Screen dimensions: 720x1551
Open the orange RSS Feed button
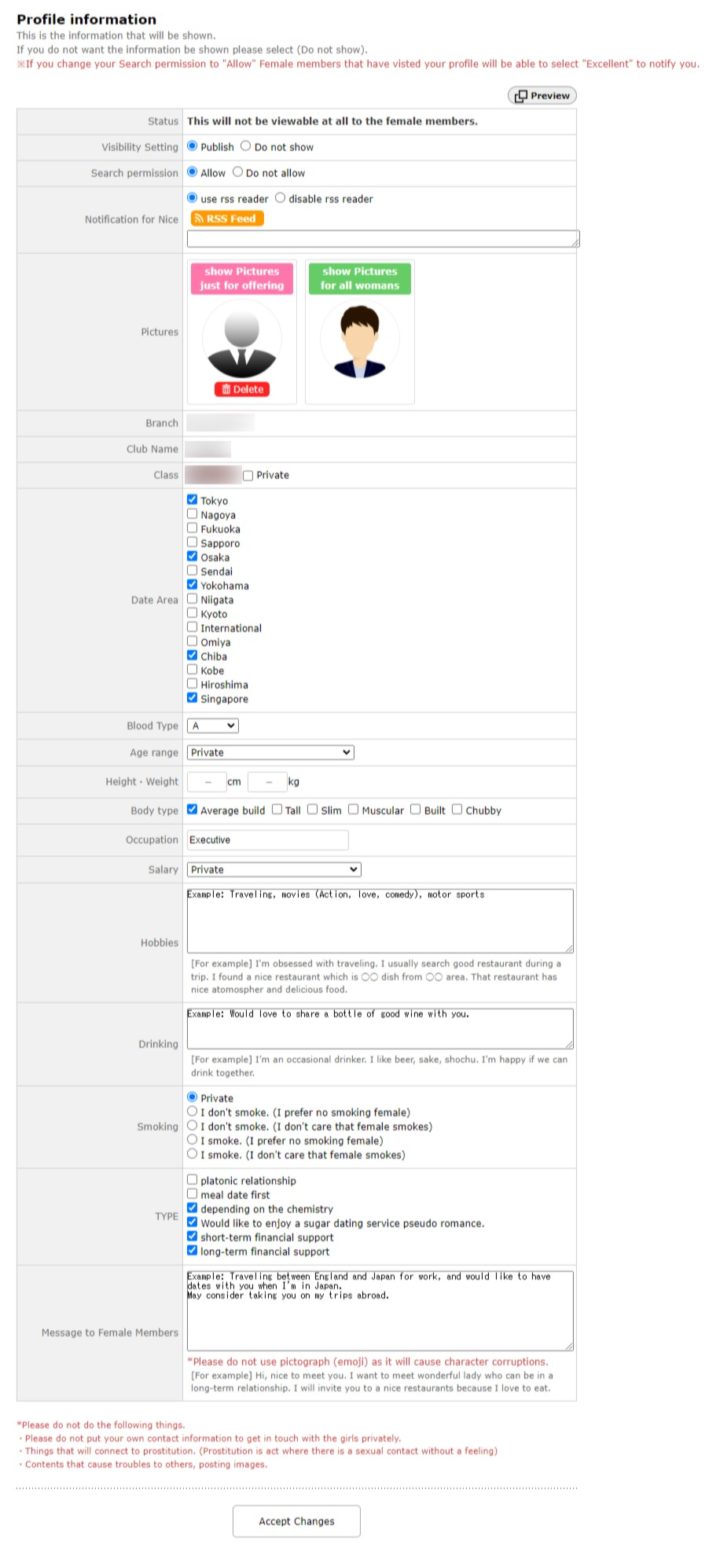[227, 218]
